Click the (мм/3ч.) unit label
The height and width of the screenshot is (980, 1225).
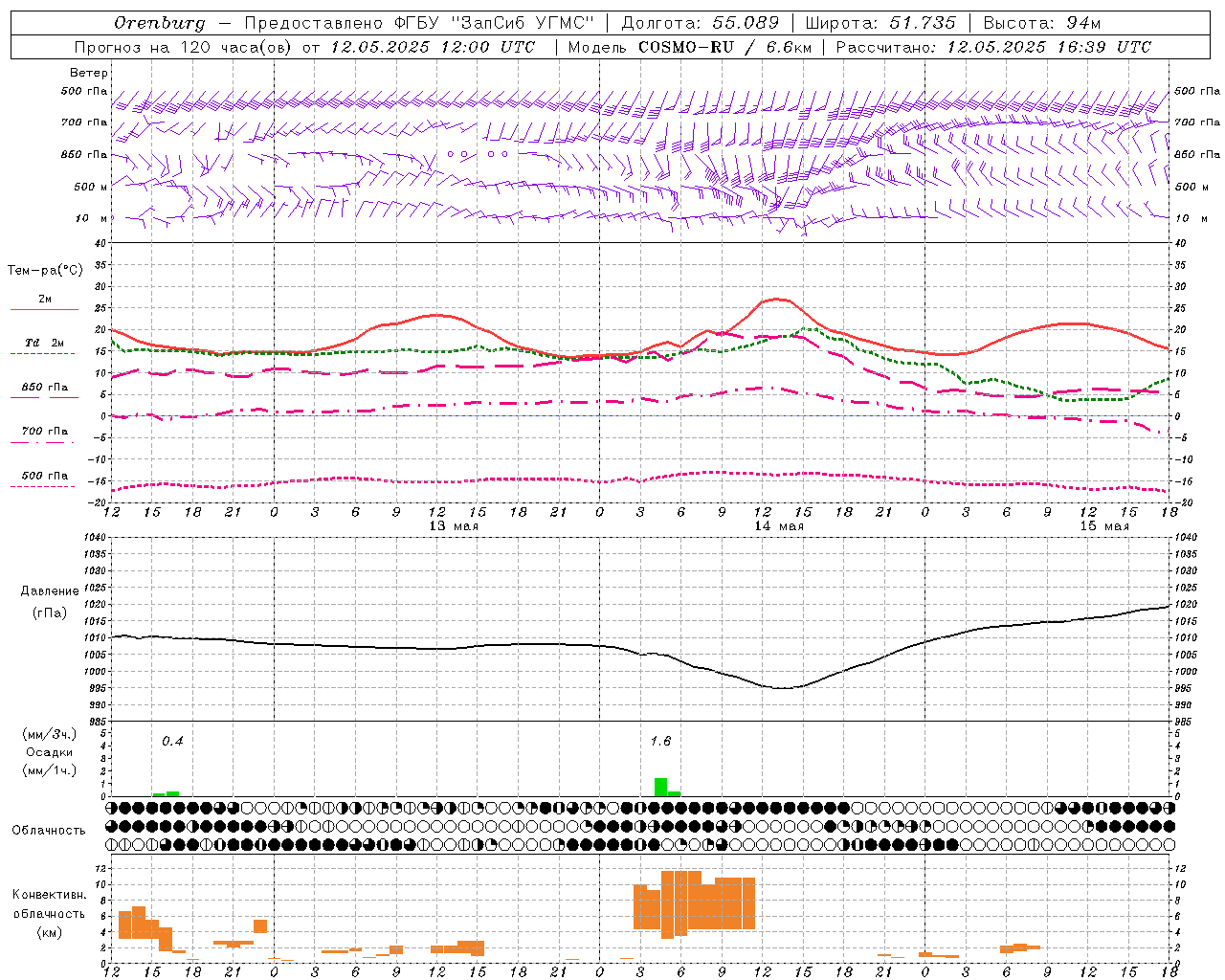coord(50,734)
